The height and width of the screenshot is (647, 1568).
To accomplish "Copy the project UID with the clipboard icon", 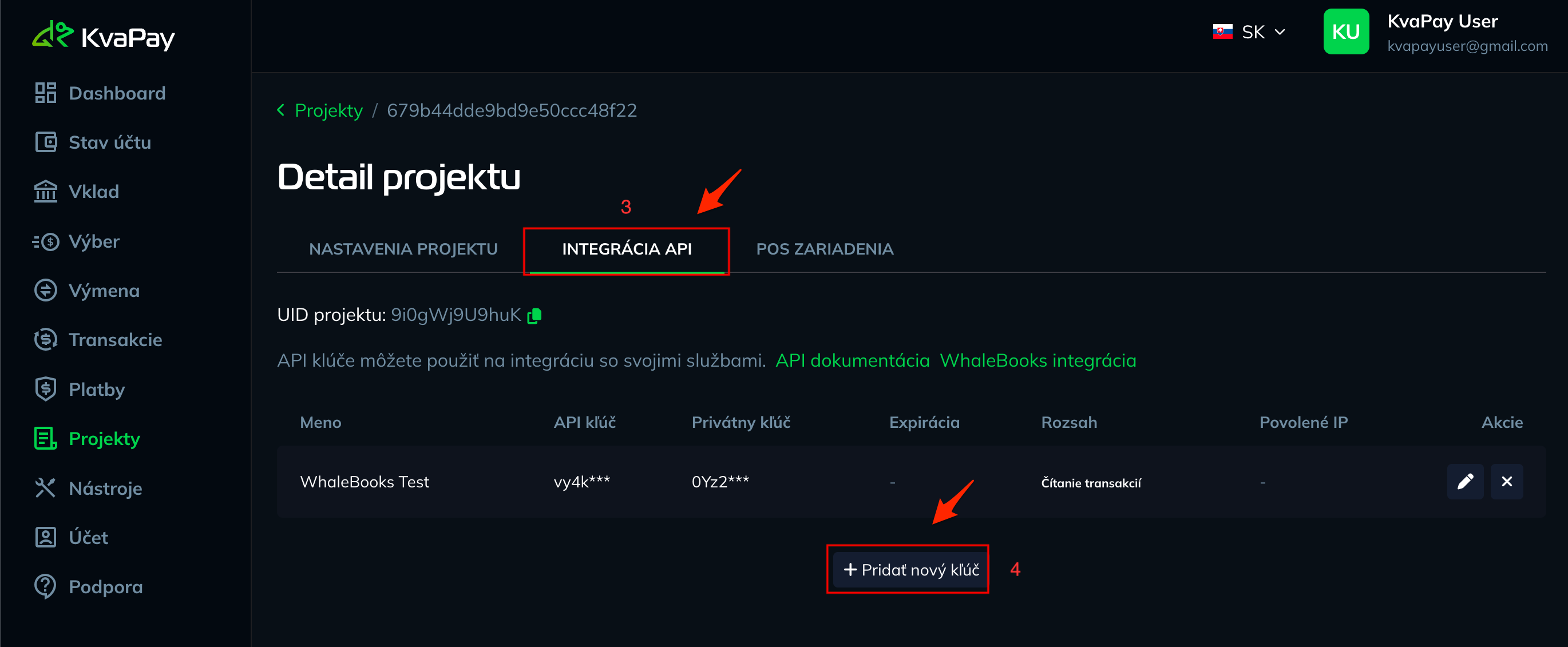I will click(x=534, y=315).
